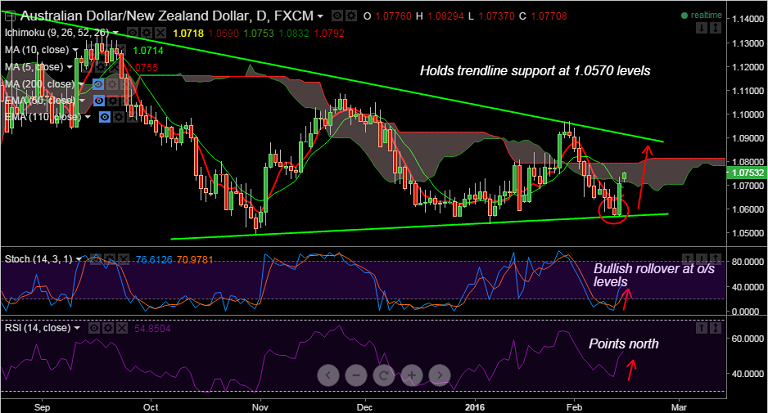Click the 2016 label on time axis
Image resolution: width=768 pixels, height=413 pixels.
[x=475, y=408]
